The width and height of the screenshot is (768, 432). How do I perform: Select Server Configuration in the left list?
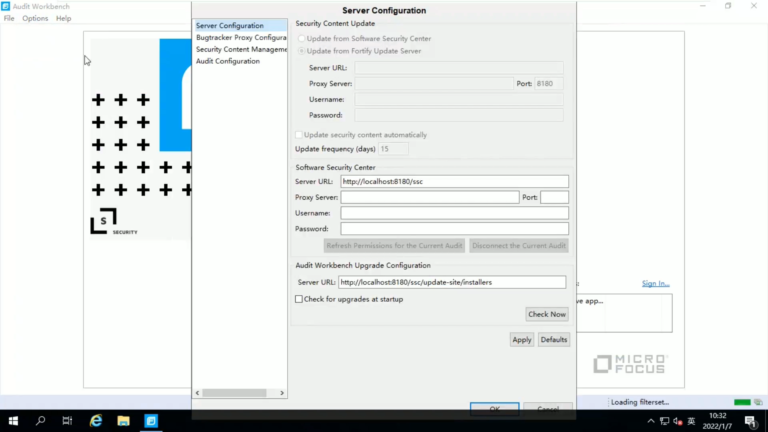(x=240, y=25)
